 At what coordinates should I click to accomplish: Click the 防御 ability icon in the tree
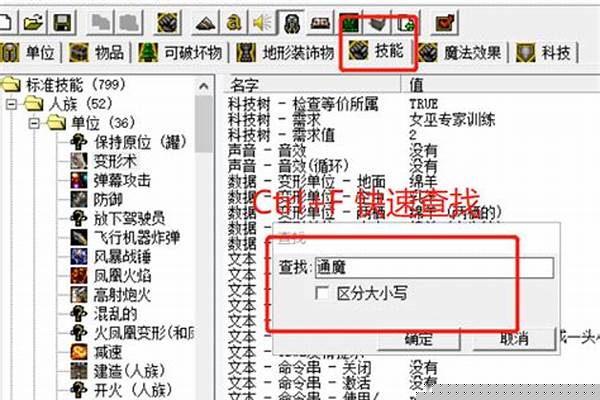(79, 199)
